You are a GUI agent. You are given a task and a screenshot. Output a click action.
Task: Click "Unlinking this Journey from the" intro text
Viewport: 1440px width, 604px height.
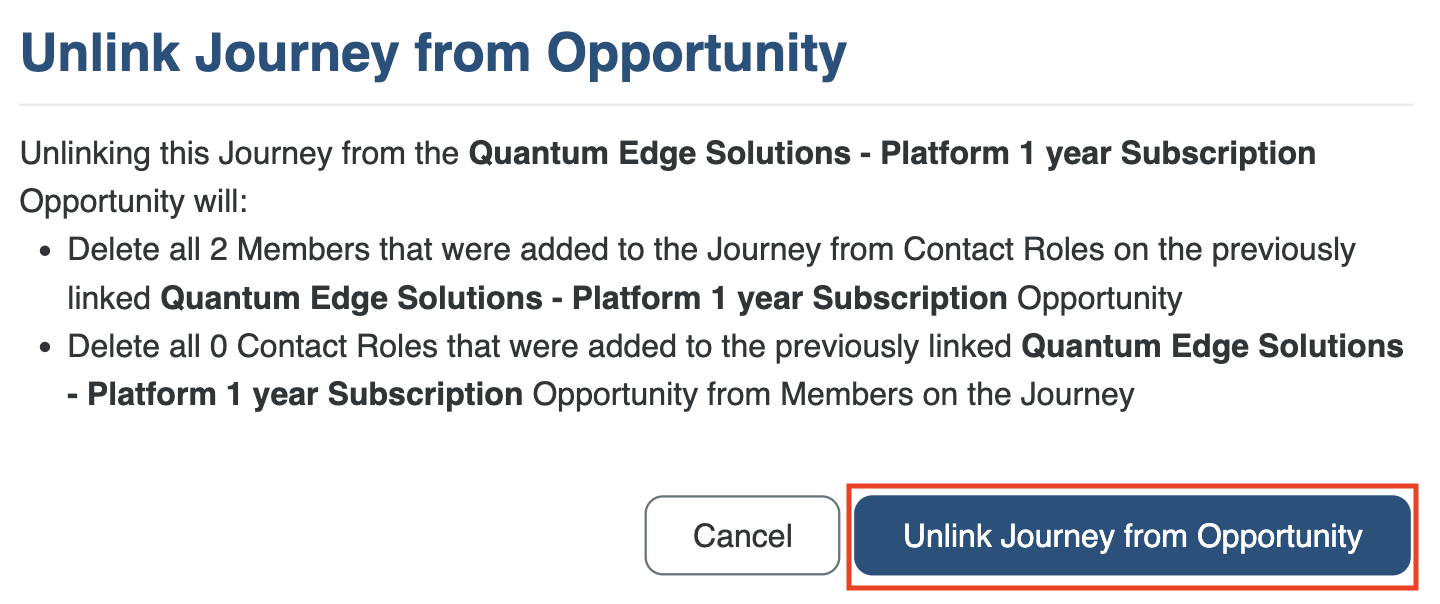(x=240, y=154)
